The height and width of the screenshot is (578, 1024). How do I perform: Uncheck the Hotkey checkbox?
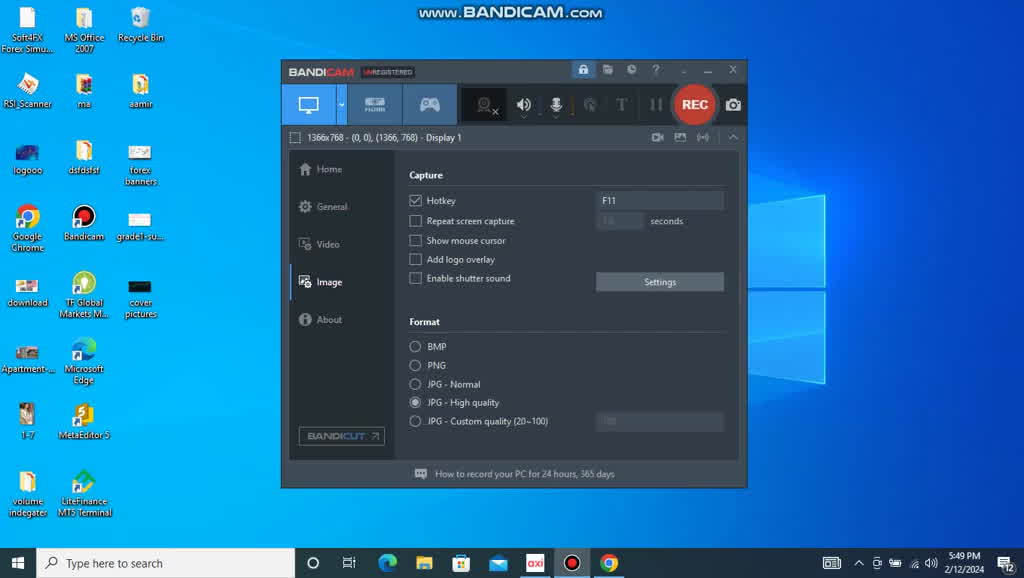416,201
